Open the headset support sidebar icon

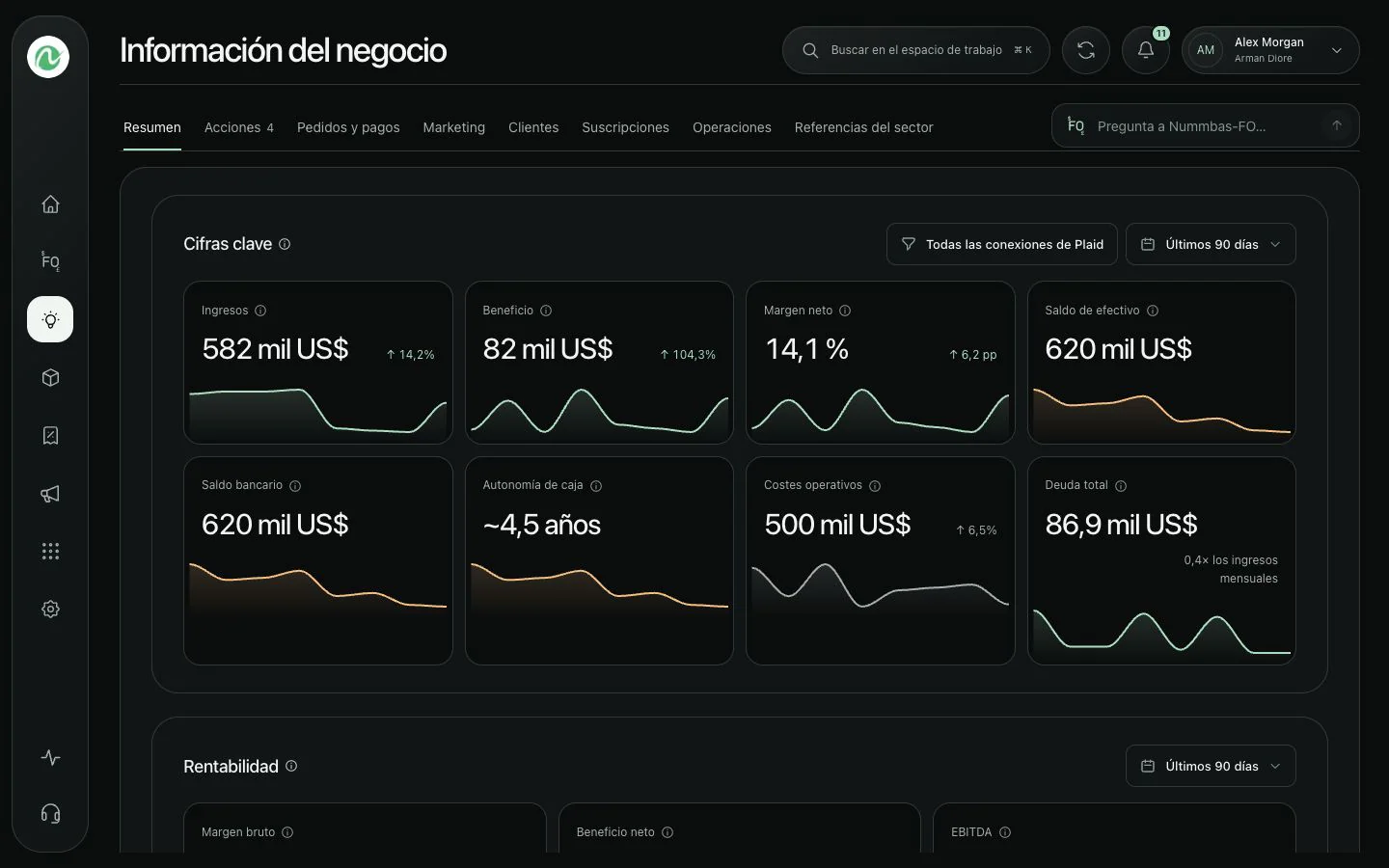click(50, 814)
